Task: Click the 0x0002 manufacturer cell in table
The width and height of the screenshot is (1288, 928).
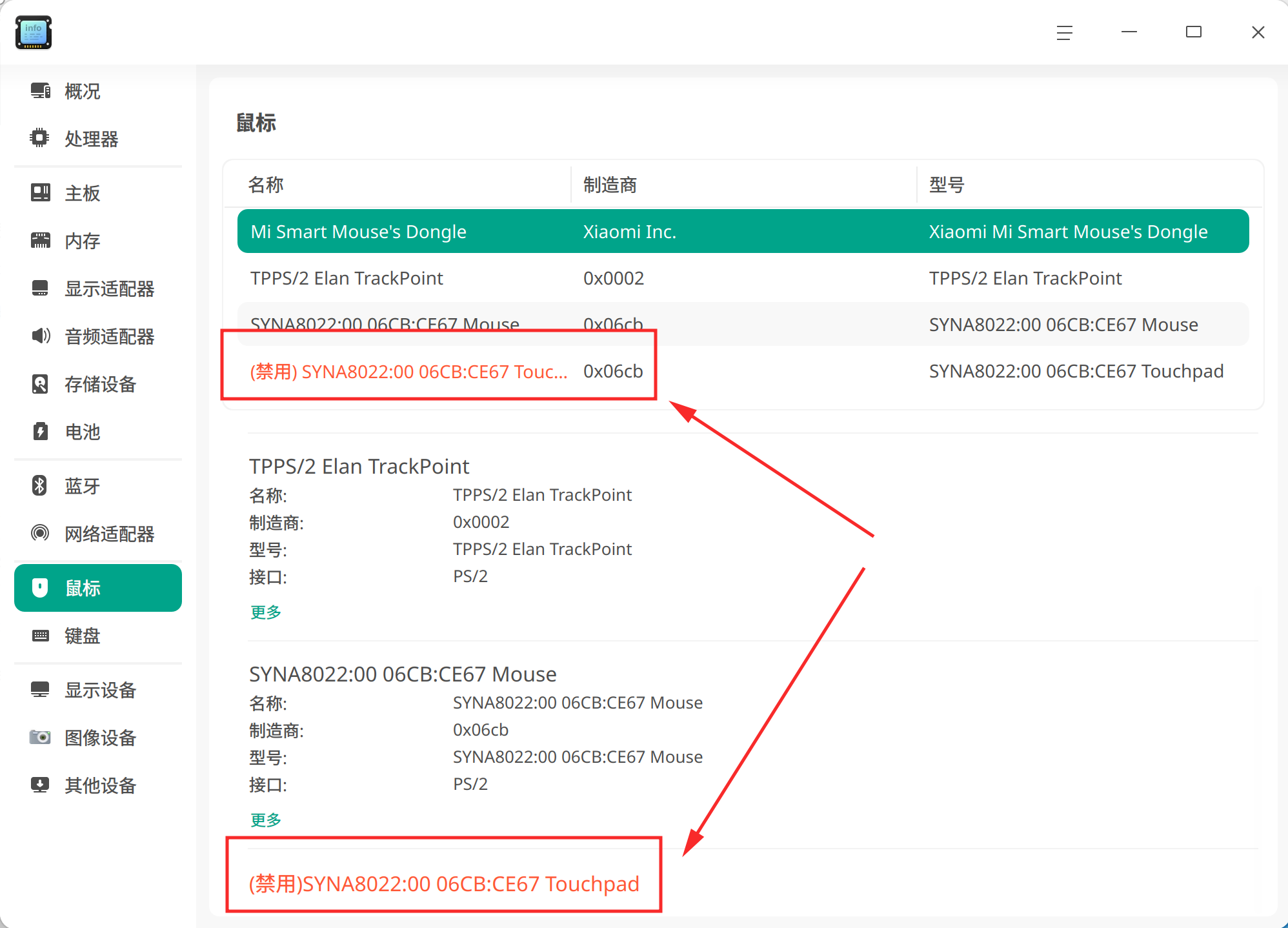Action: (x=614, y=278)
